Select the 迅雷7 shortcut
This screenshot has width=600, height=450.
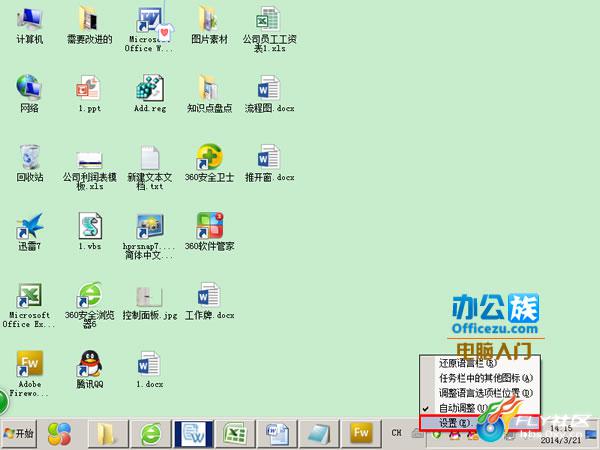pyautogui.click(x=29, y=232)
